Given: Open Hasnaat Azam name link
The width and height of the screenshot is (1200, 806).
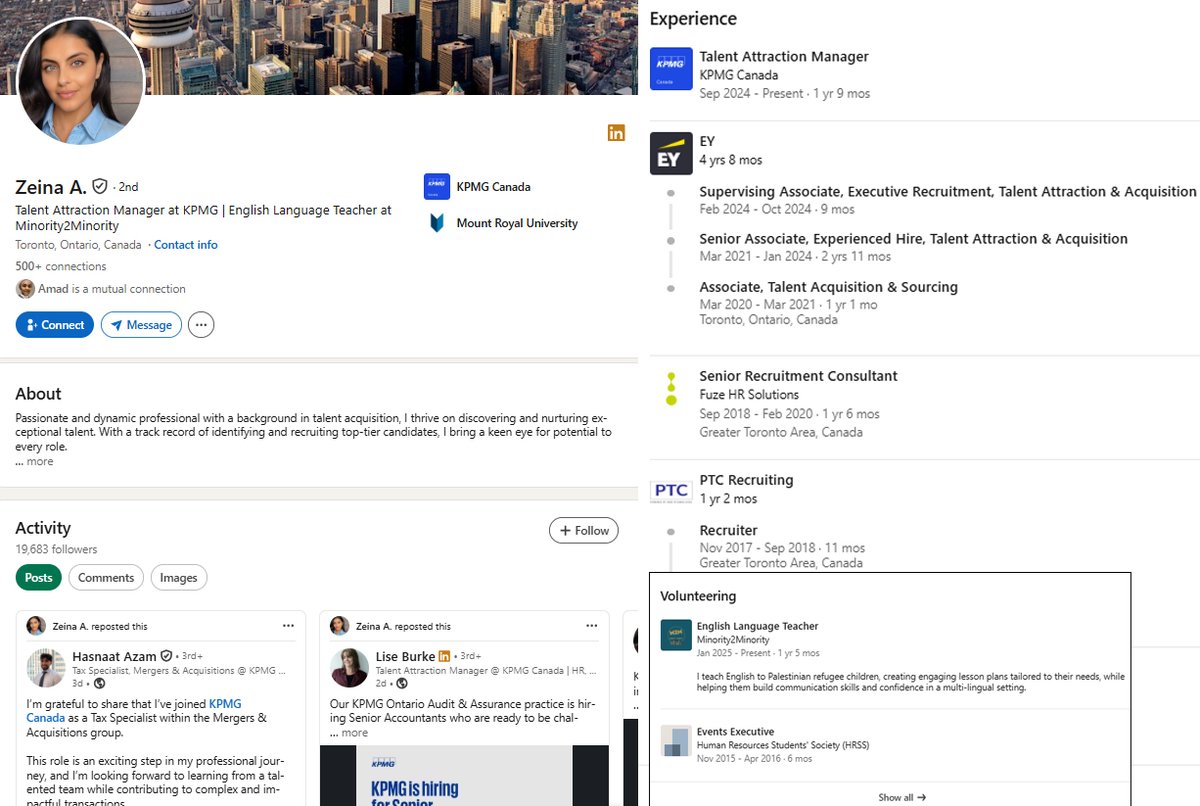Looking at the screenshot, I should coord(114,656).
